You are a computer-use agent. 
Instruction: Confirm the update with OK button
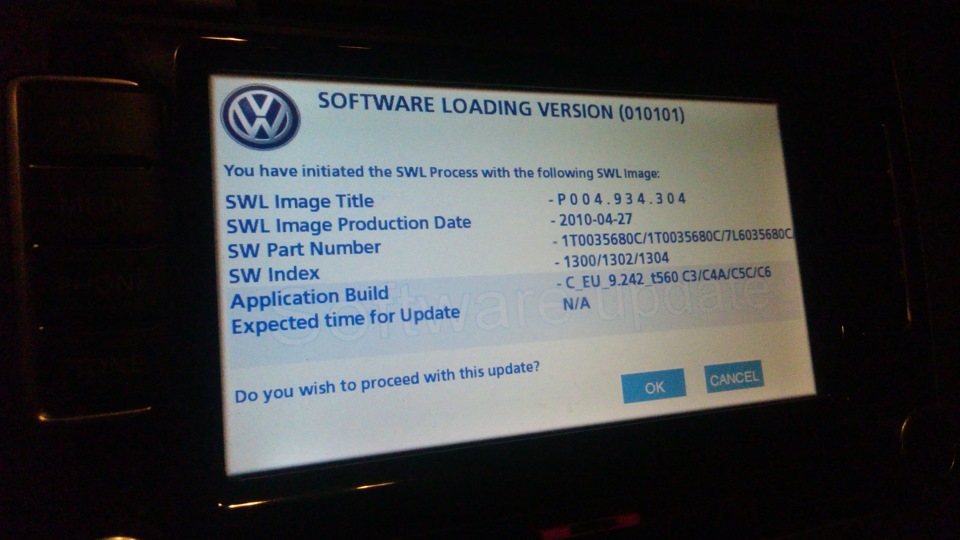point(653,386)
